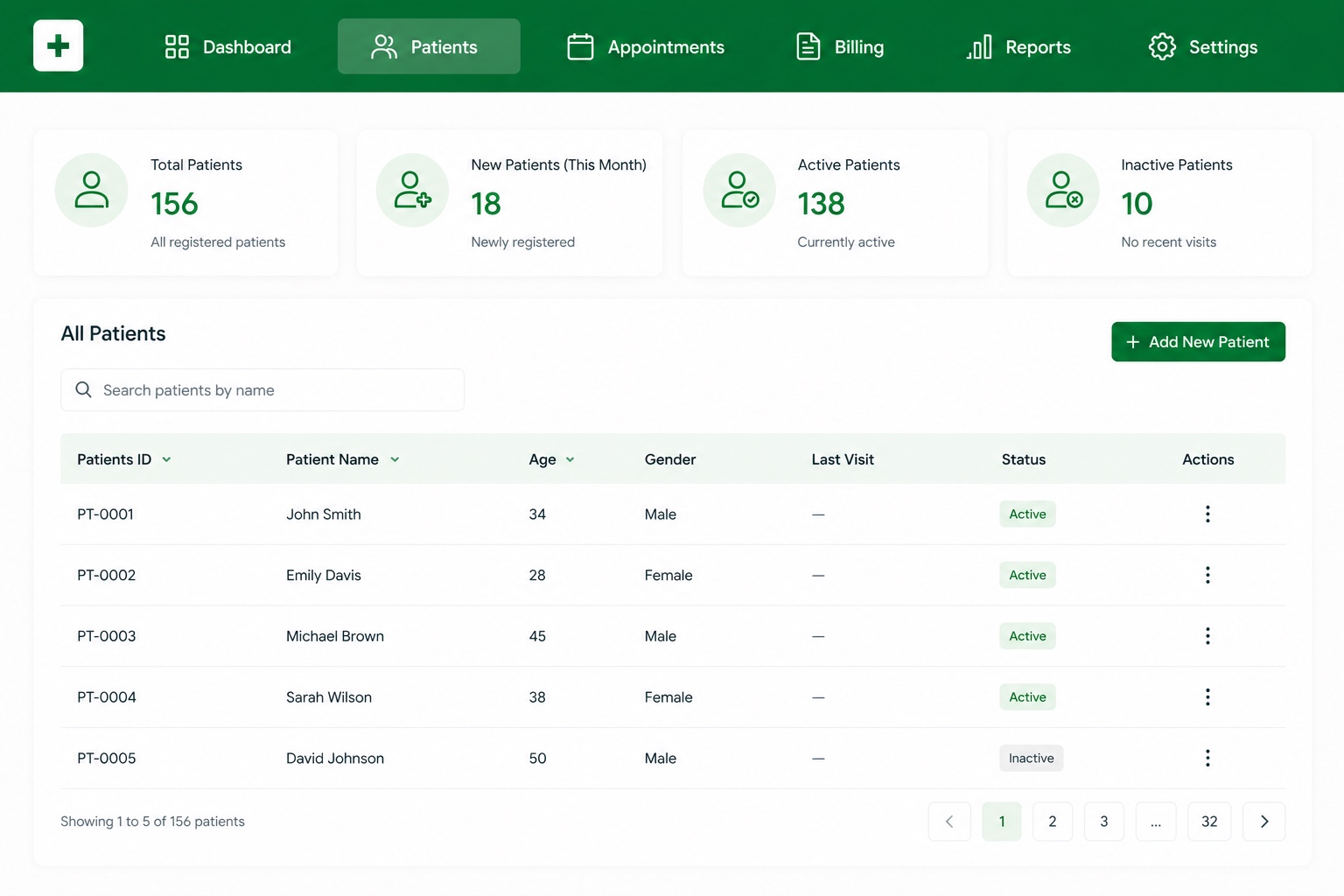Go to page 1
This screenshot has width=1344, height=896.
(1002, 822)
